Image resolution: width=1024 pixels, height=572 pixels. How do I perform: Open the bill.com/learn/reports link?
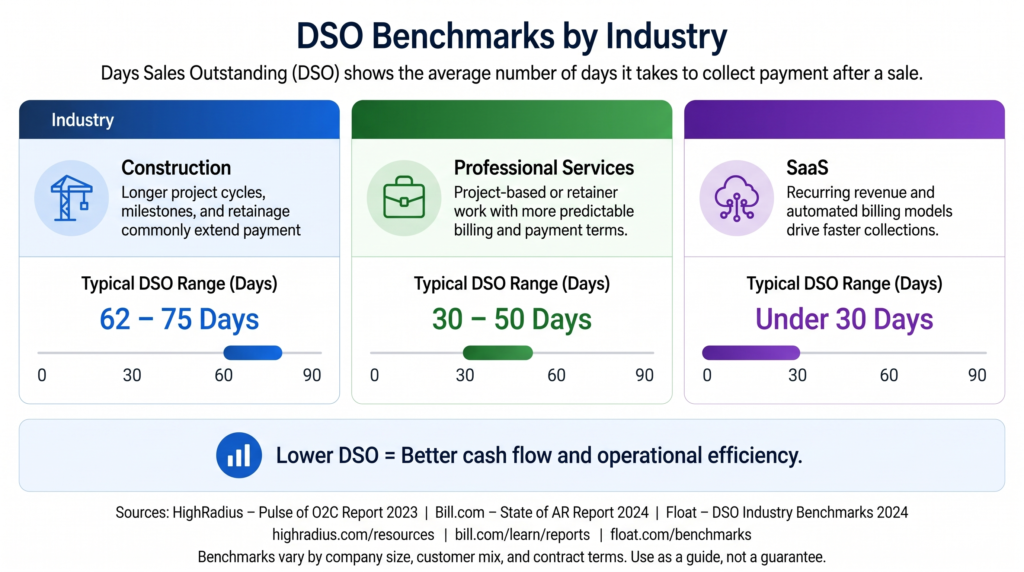pyautogui.click(x=522, y=535)
